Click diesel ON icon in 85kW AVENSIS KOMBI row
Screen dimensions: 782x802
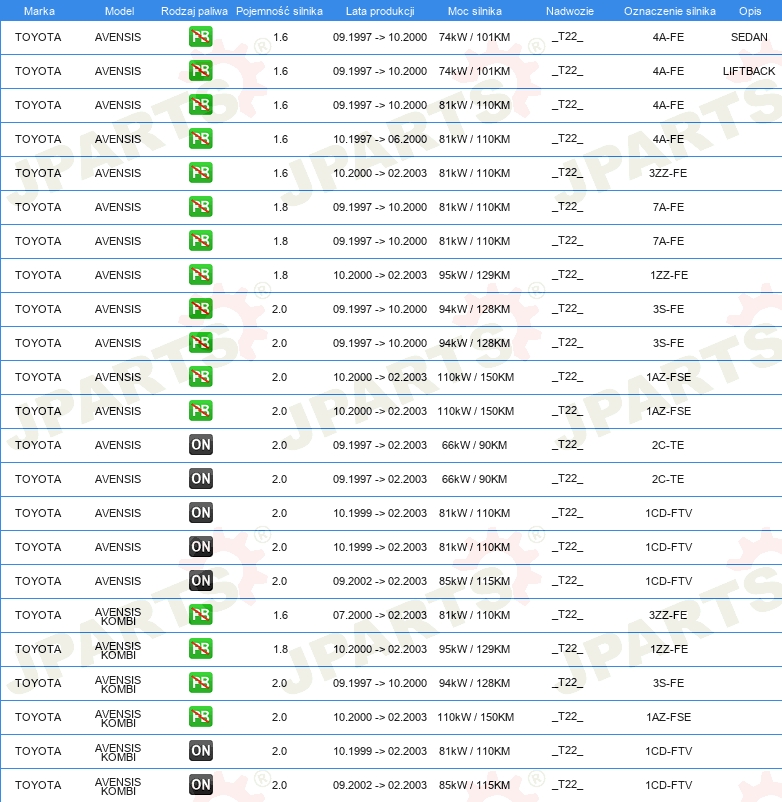click(200, 785)
